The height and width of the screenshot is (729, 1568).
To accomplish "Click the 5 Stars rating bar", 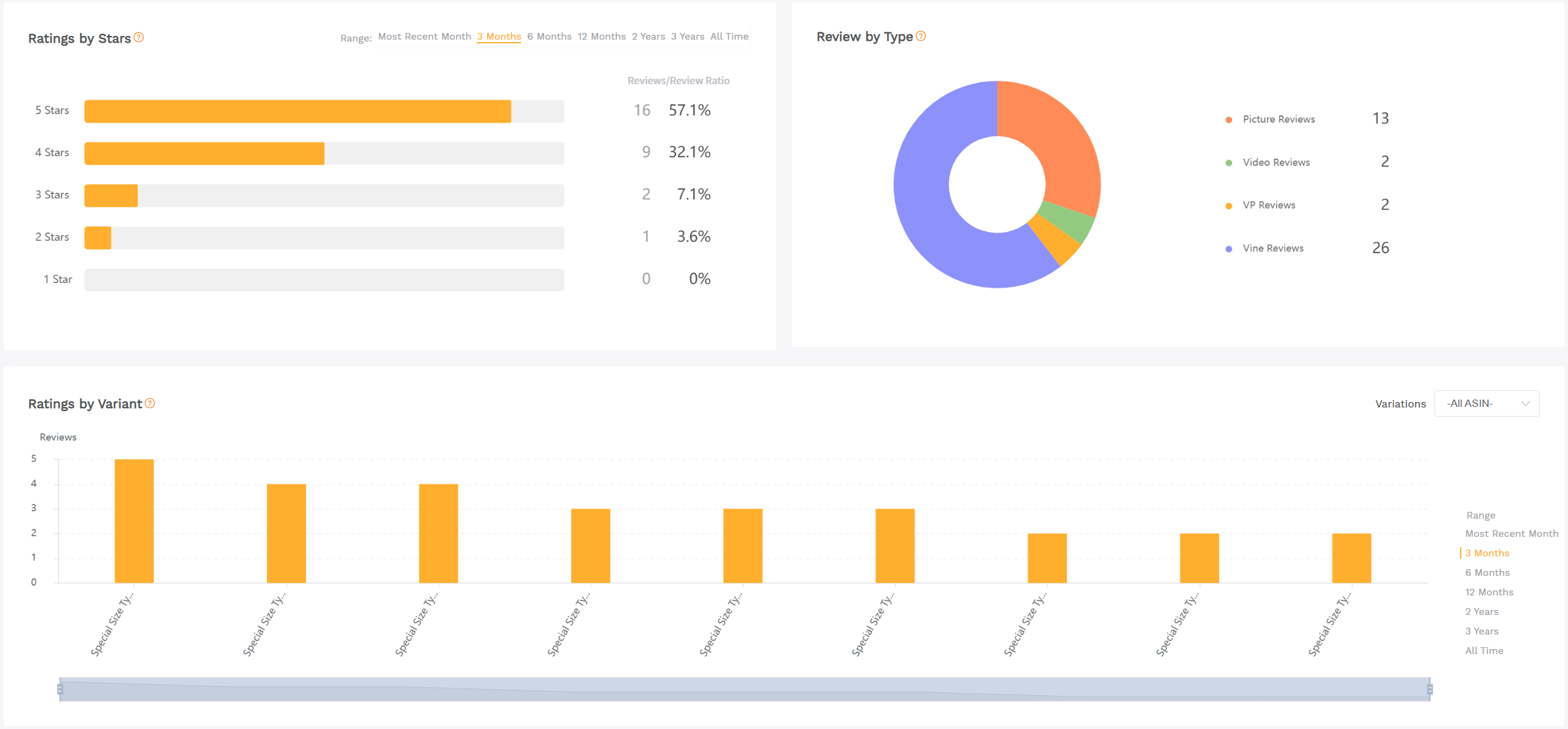I will tap(298, 111).
